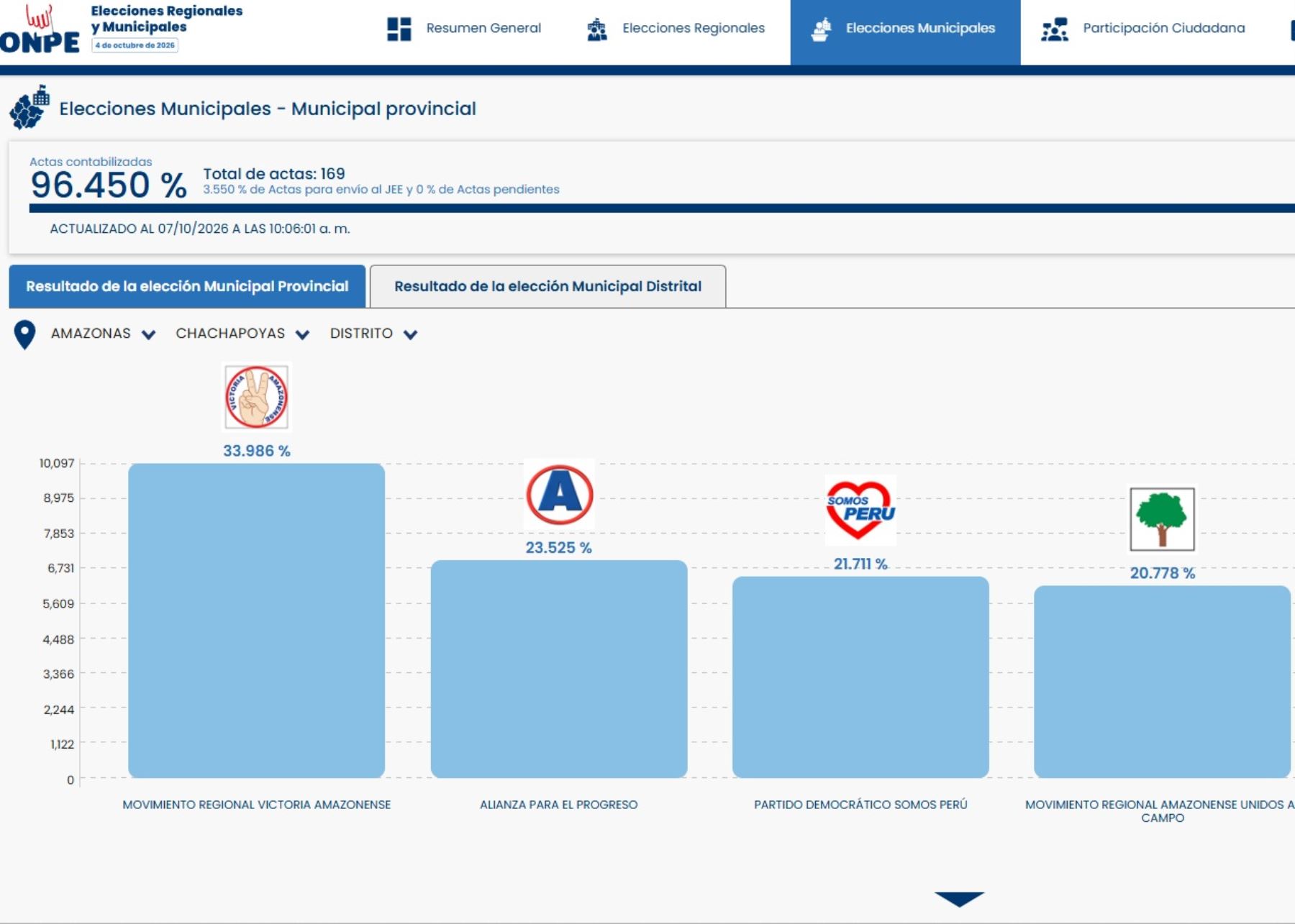Click the Somos Perú heart logo
The image size is (1295, 924).
pos(860,510)
